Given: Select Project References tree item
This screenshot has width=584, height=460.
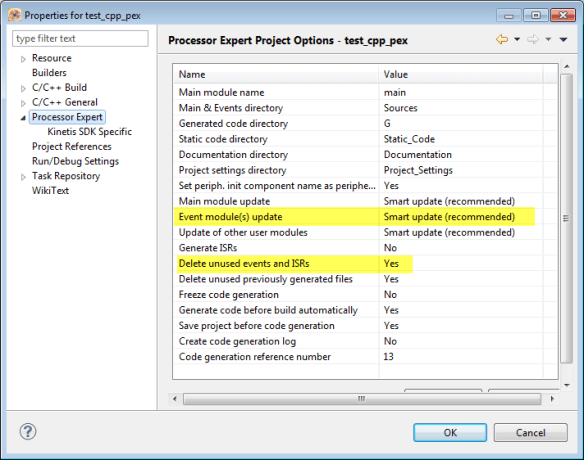Looking at the screenshot, I should pyautogui.click(x=72, y=146).
